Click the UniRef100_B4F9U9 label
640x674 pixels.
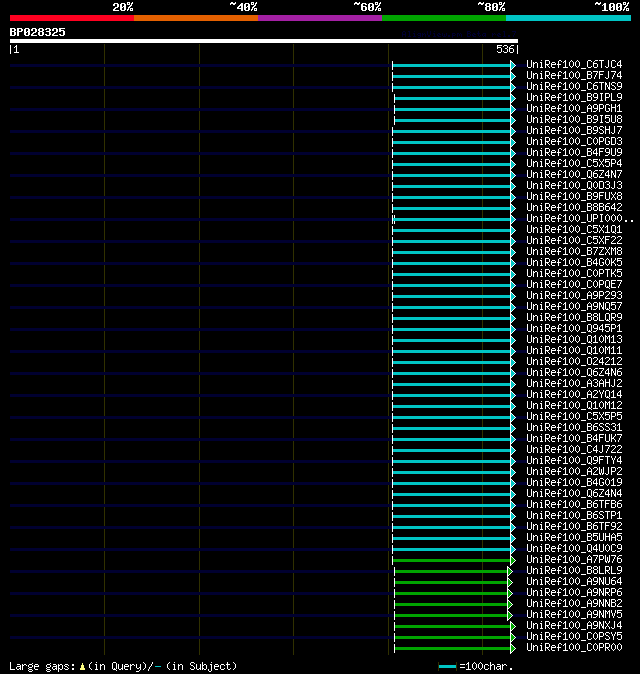(574, 153)
